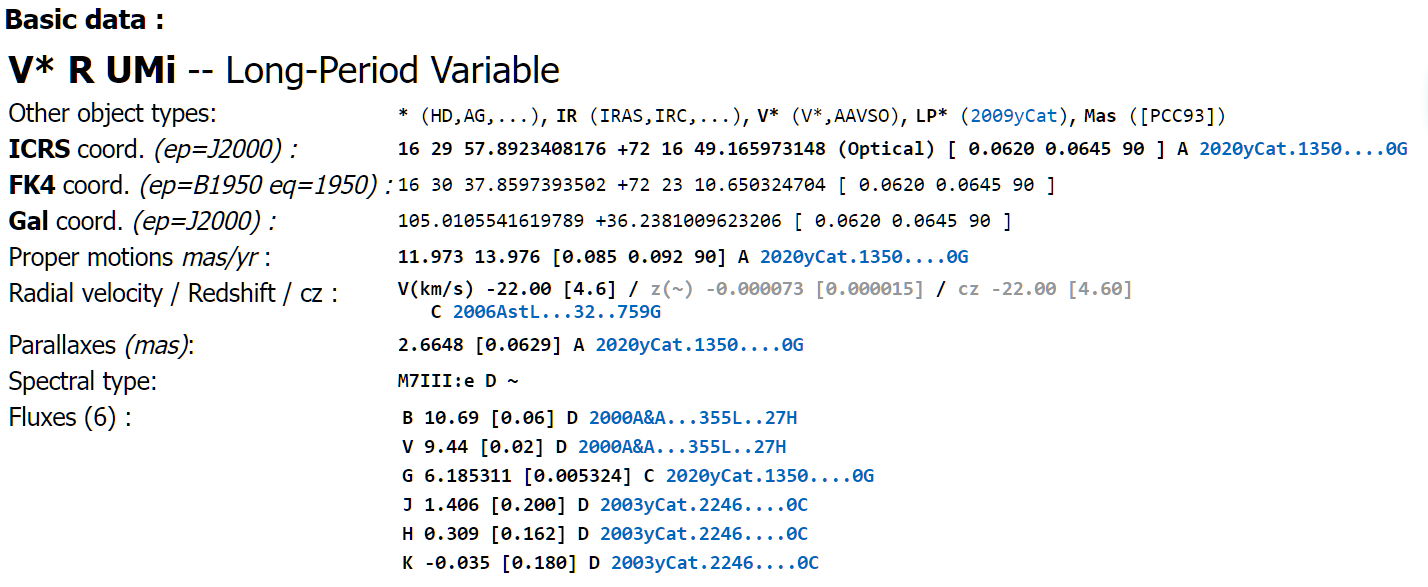Click the V* R UMi object title
Viewport: 1428px width, 587px height.
point(92,70)
